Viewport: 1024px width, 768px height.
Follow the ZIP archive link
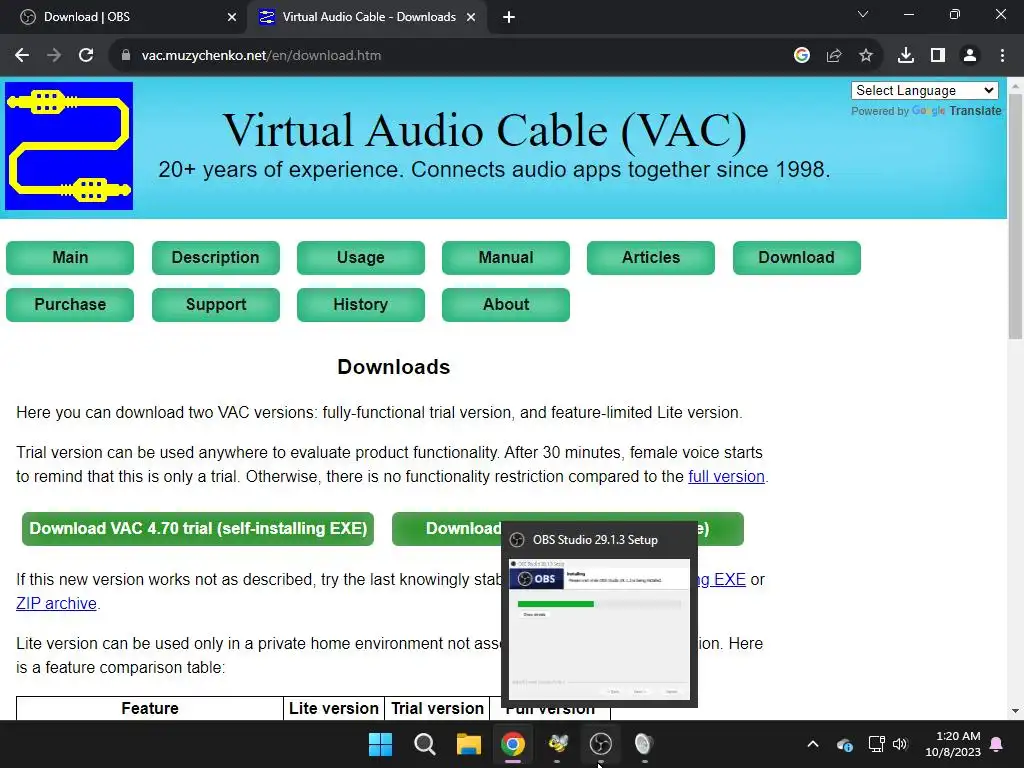pos(56,603)
